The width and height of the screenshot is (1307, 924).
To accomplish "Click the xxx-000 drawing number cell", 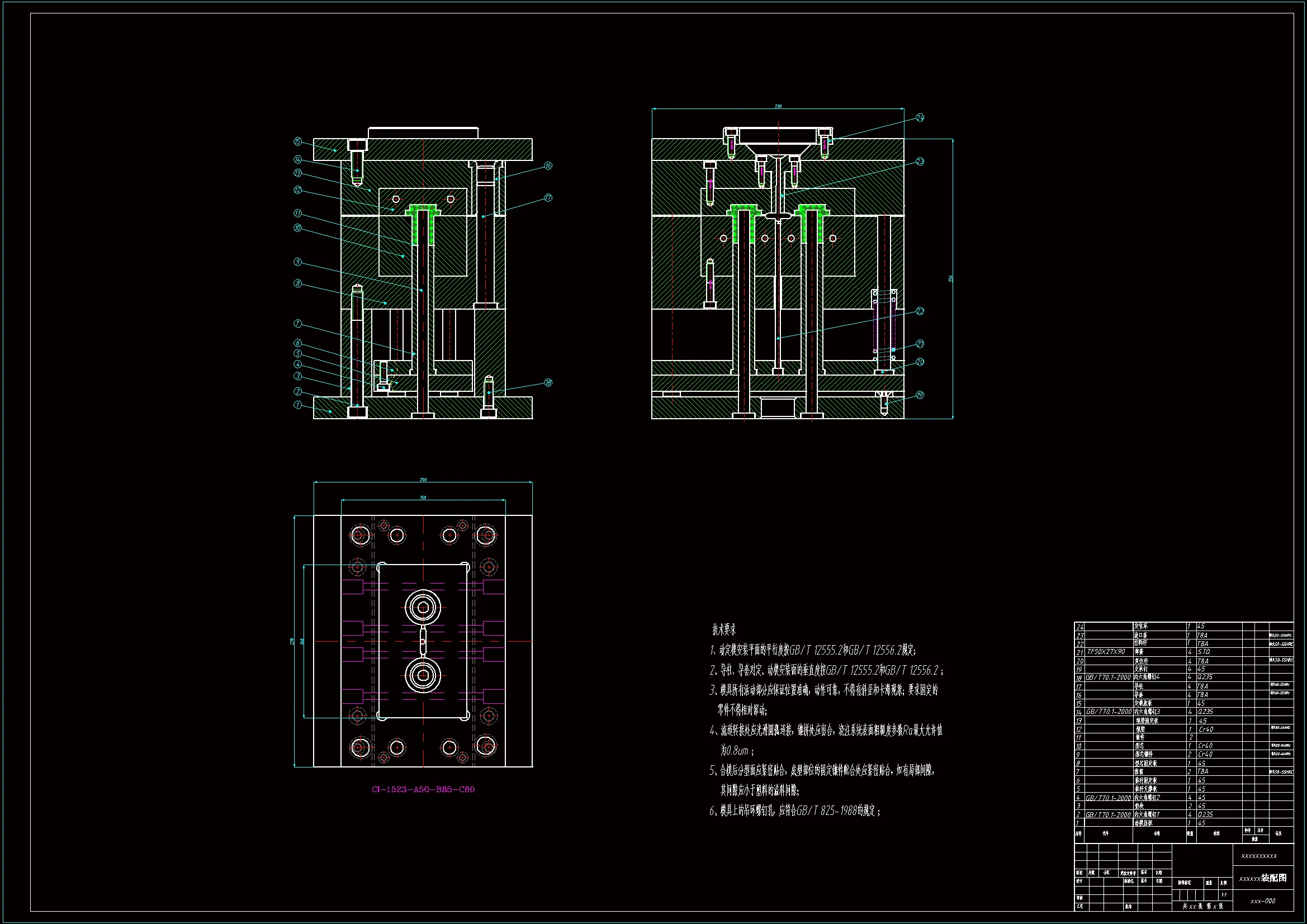I will (1263, 901).
